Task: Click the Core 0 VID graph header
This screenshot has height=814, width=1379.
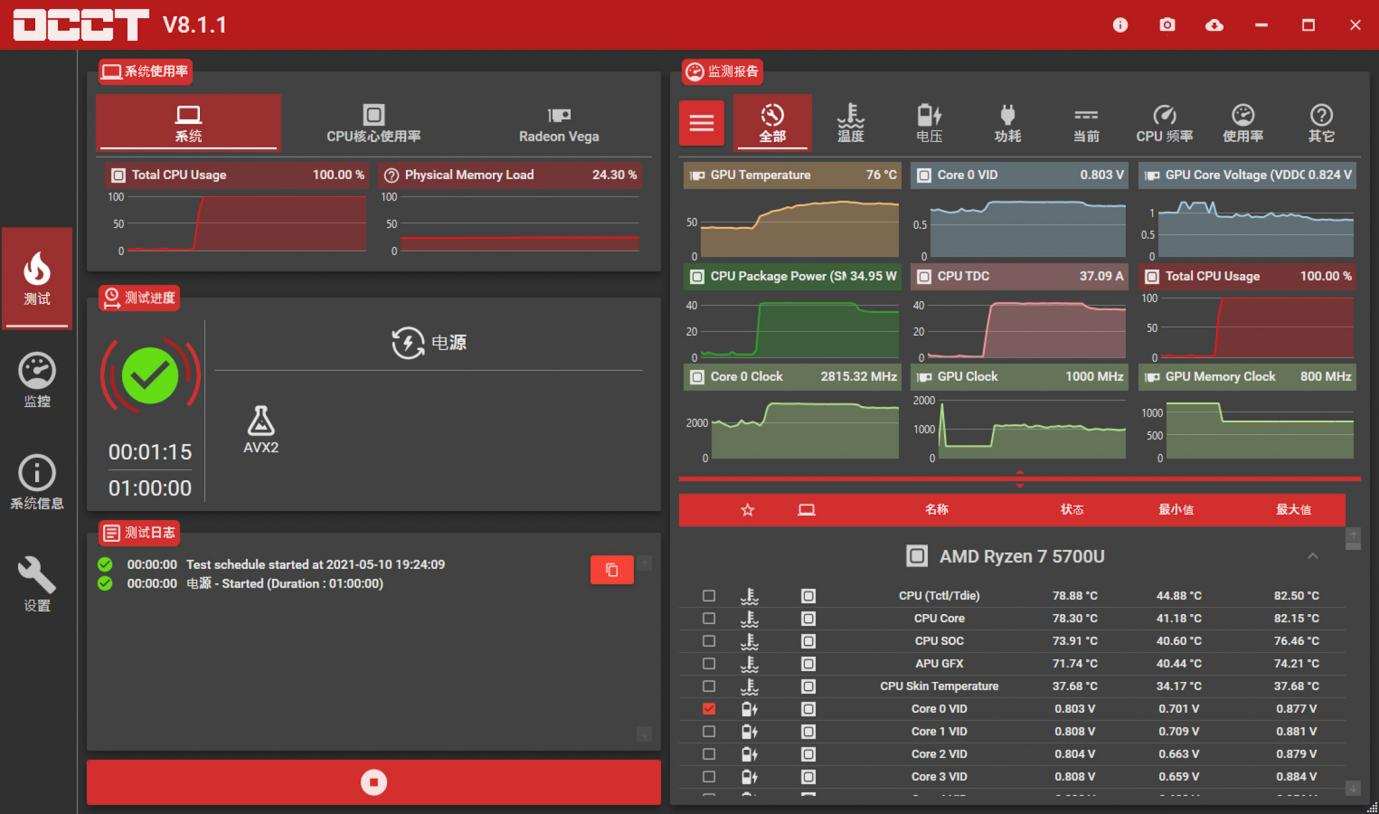Action: [x=1019, y=175]
